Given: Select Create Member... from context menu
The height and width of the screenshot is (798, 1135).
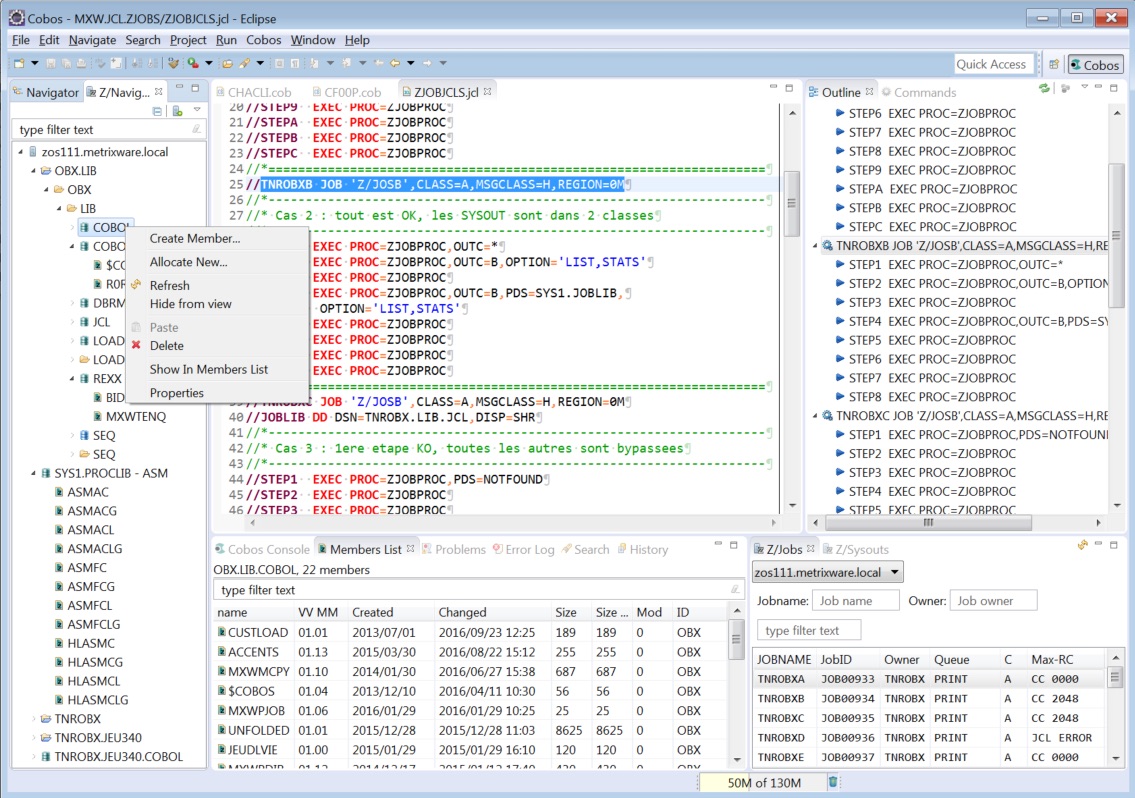Looking at the screenshot, I should (x=217, y=238).
